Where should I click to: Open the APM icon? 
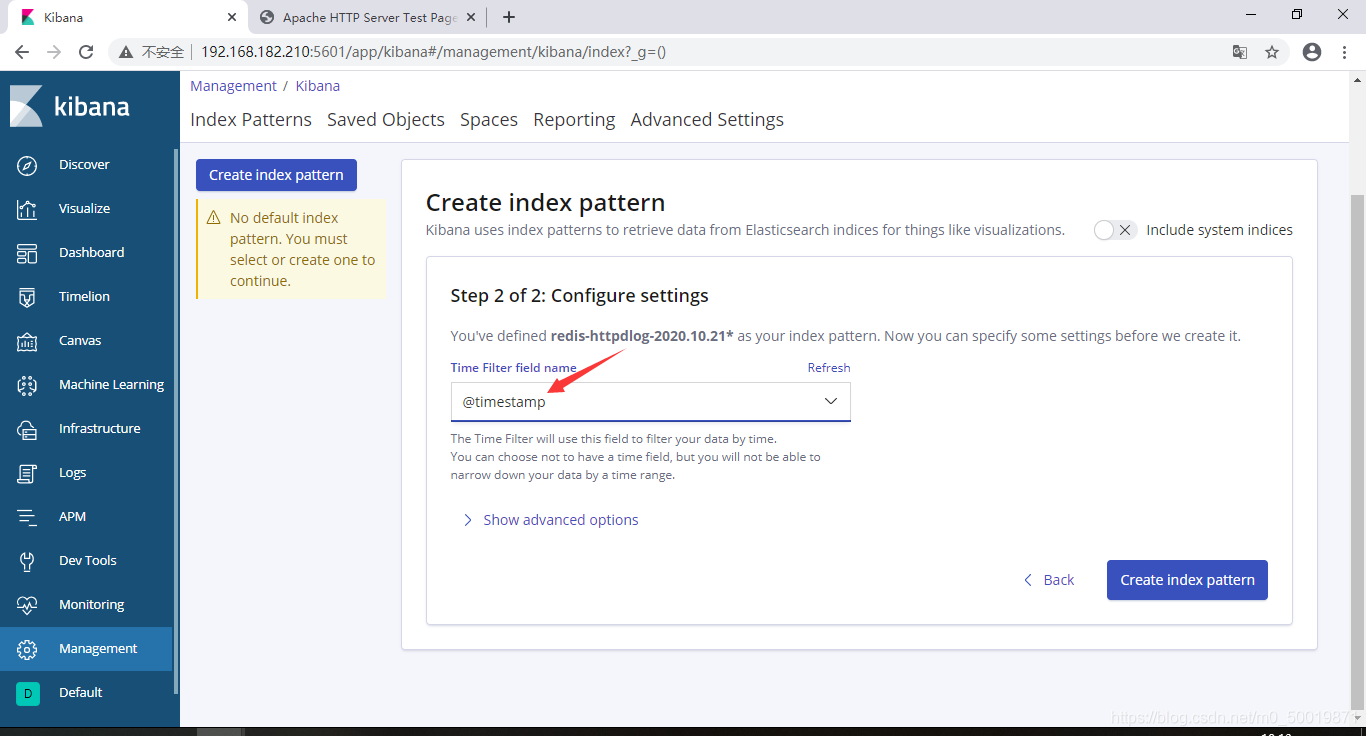click(x=27, y=517)
